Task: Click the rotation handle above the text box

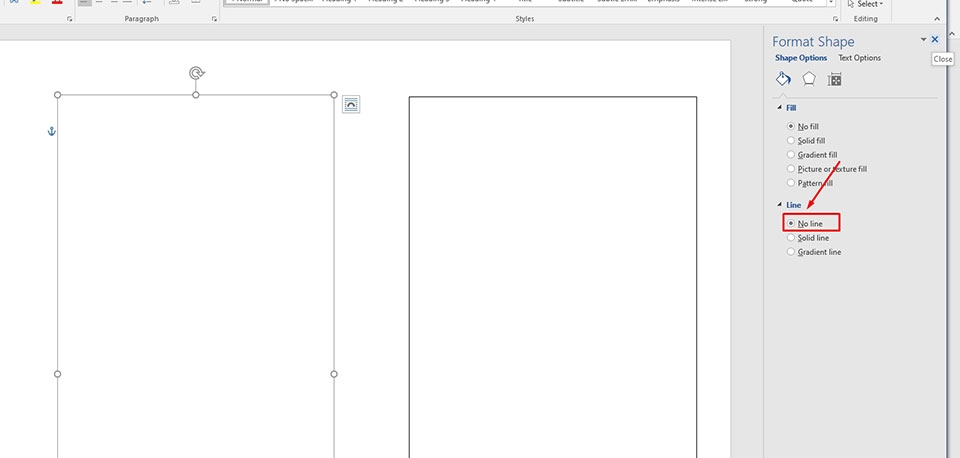Action: (196, 73)
